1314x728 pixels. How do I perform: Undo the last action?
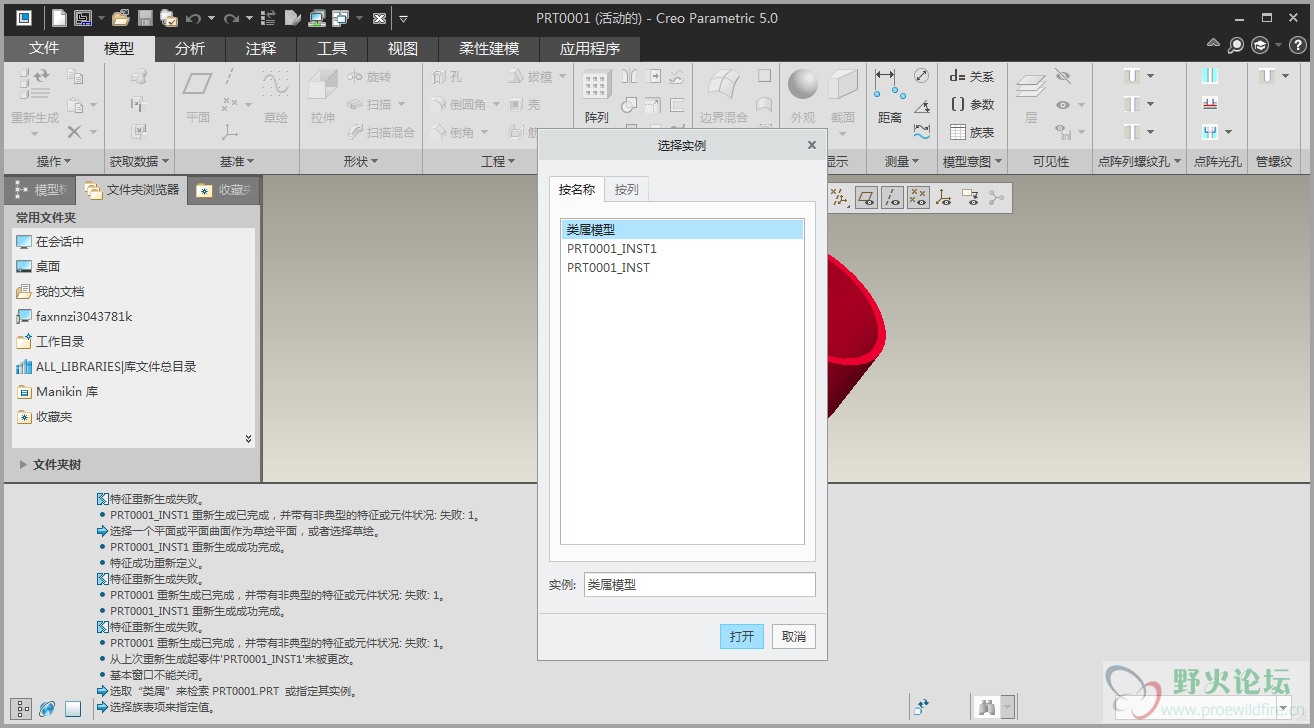click(x=193, y=18)
